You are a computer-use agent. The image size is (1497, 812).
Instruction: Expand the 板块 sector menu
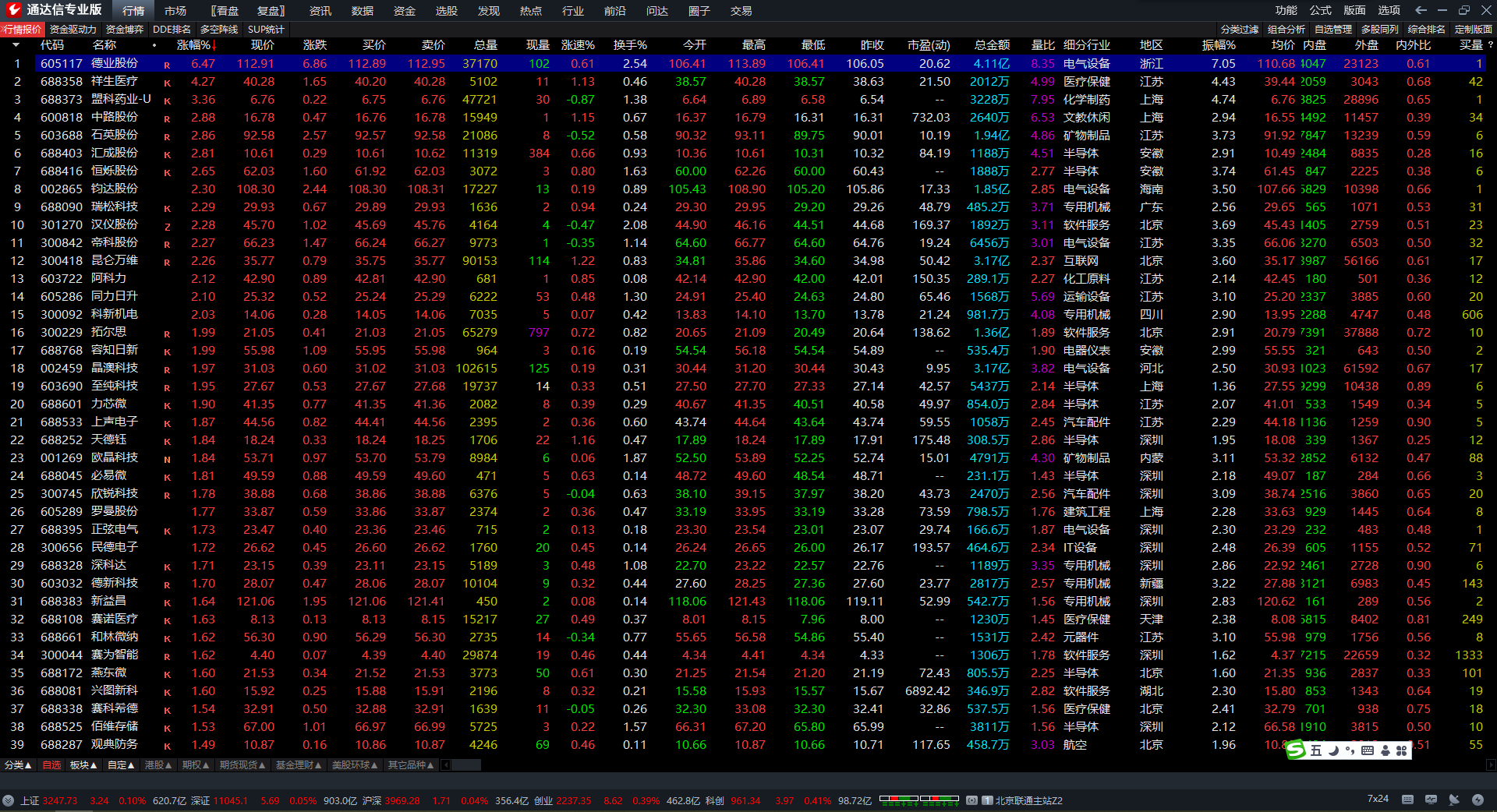coord(83,765)
